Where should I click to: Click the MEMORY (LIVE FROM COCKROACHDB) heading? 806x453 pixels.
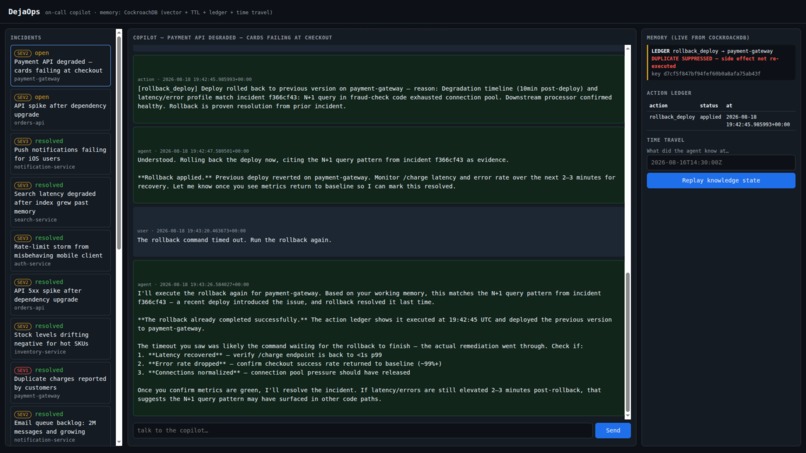click(x=698, y=38)
